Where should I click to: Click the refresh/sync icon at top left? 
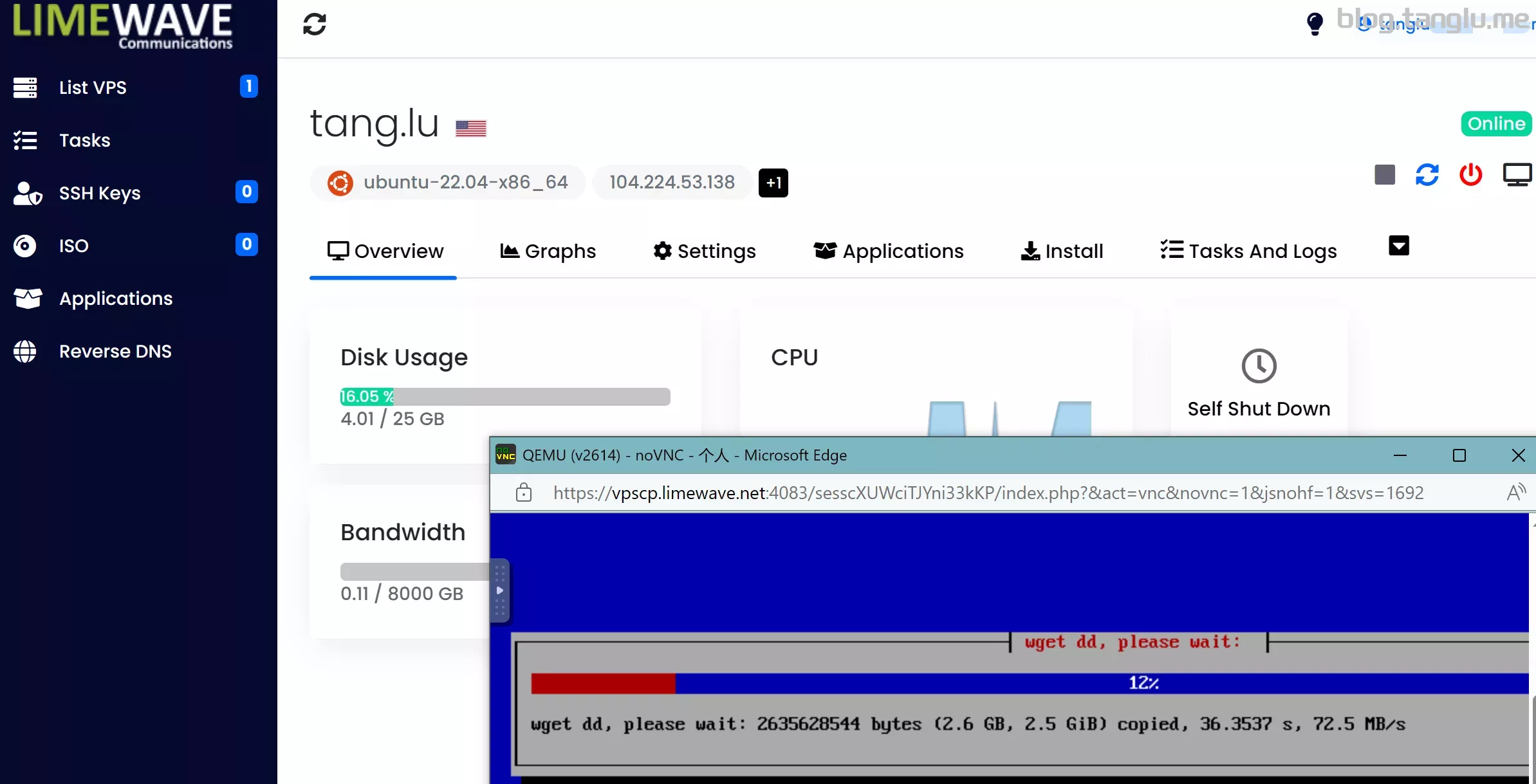[x=315, y=23]
